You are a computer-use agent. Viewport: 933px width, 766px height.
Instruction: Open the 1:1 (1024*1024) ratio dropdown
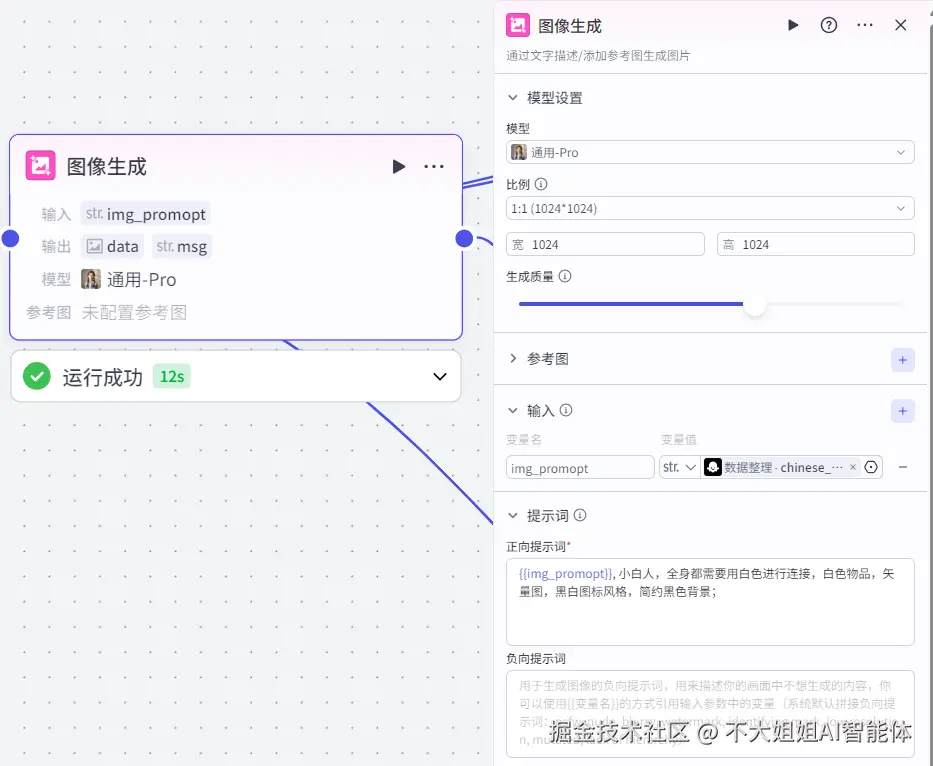(x=710, y=207)
